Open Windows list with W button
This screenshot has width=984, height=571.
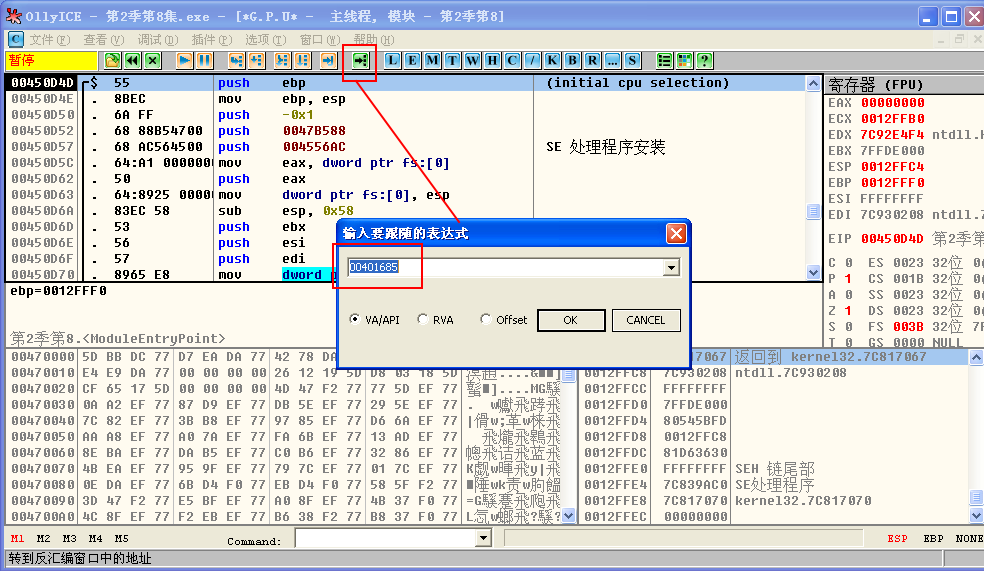pyautogui.click(x=473, y=61)
